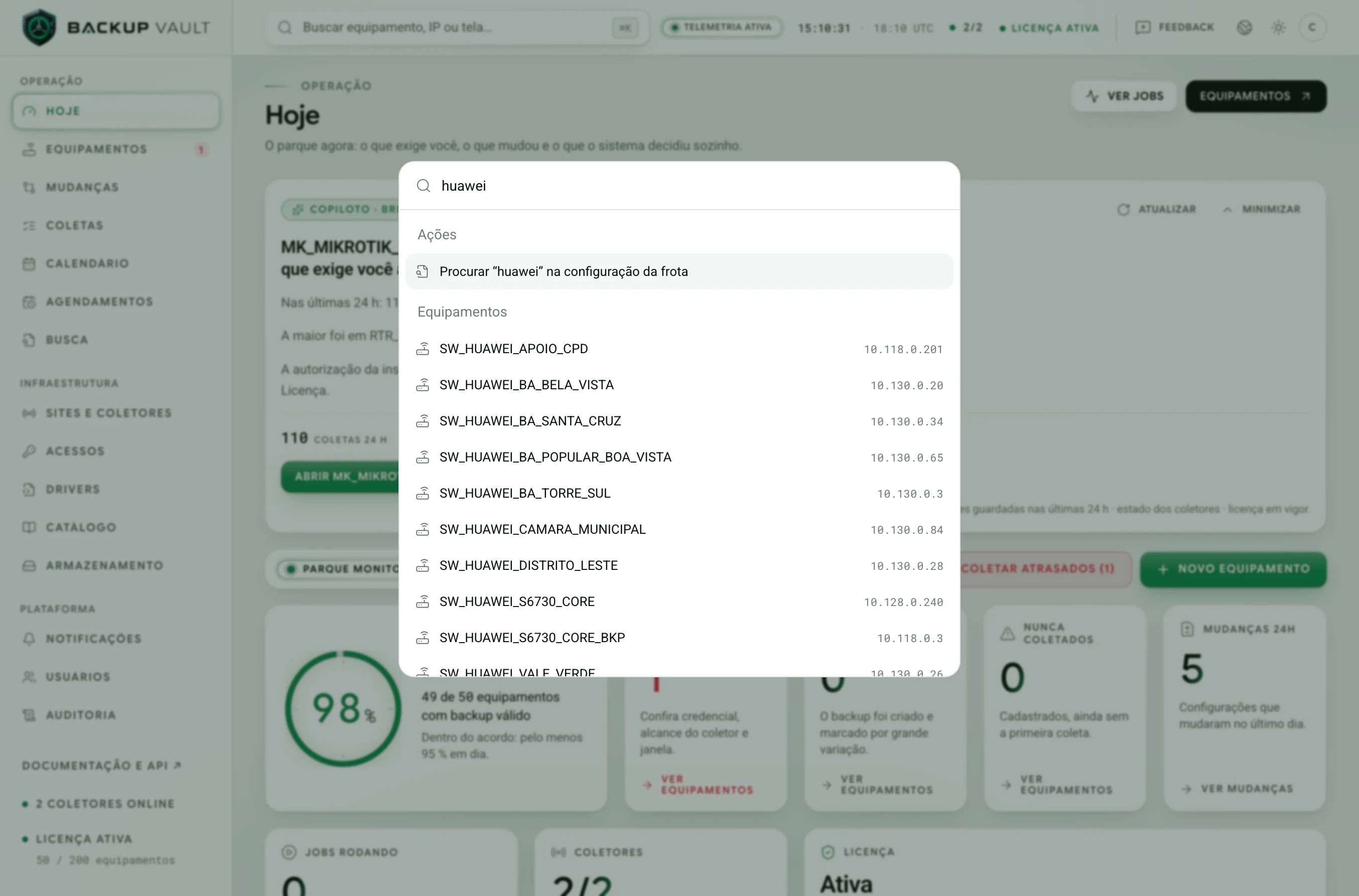Click the IP address 10.130.0.34
The image size is (1359, 896).
[906, 422]
